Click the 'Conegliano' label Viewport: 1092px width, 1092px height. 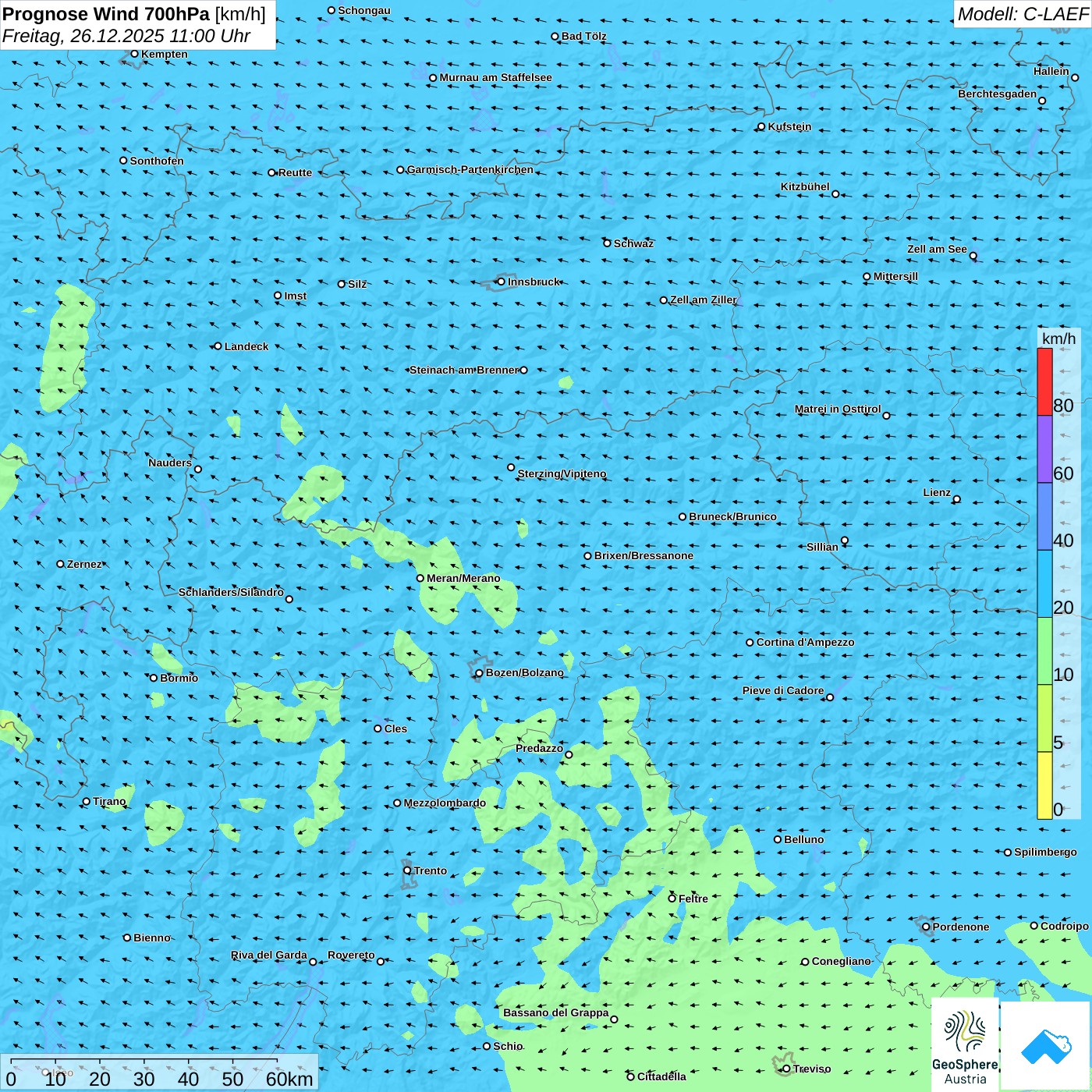(x=841, y=961)
